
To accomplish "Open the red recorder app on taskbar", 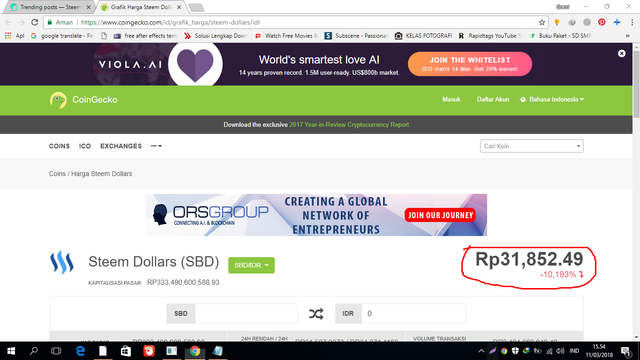I will 149,351.
